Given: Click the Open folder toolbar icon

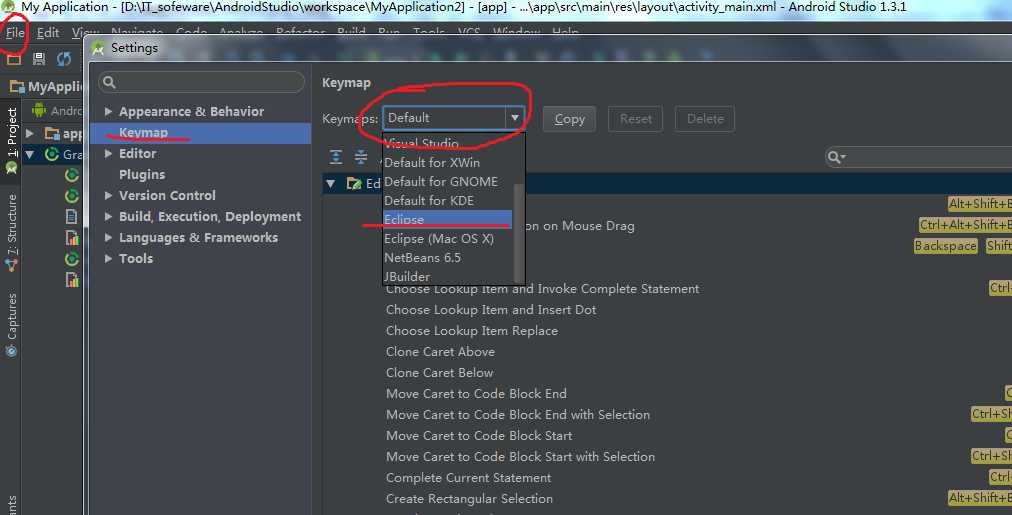Looking at the screenshot, I should (x=14, y=59).
